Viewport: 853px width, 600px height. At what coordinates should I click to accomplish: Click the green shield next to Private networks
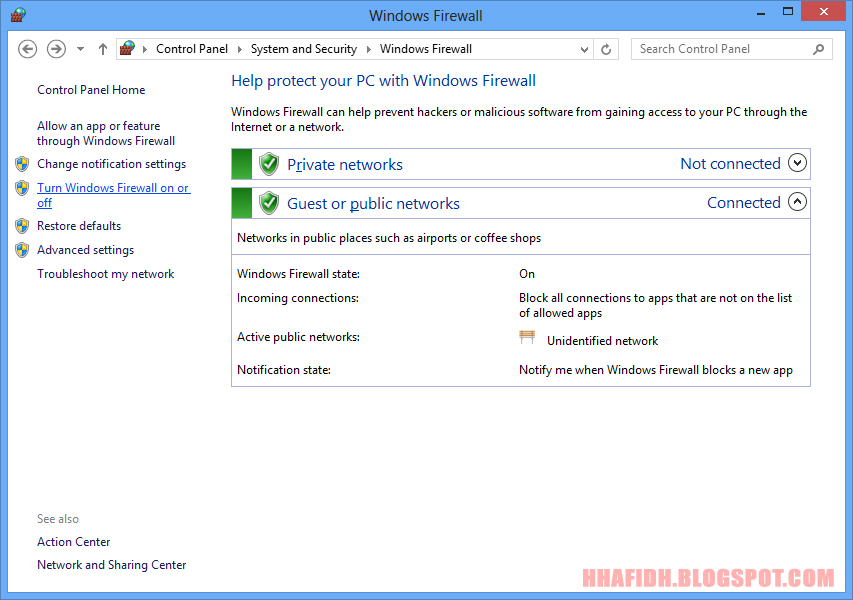tap(268, 164)
